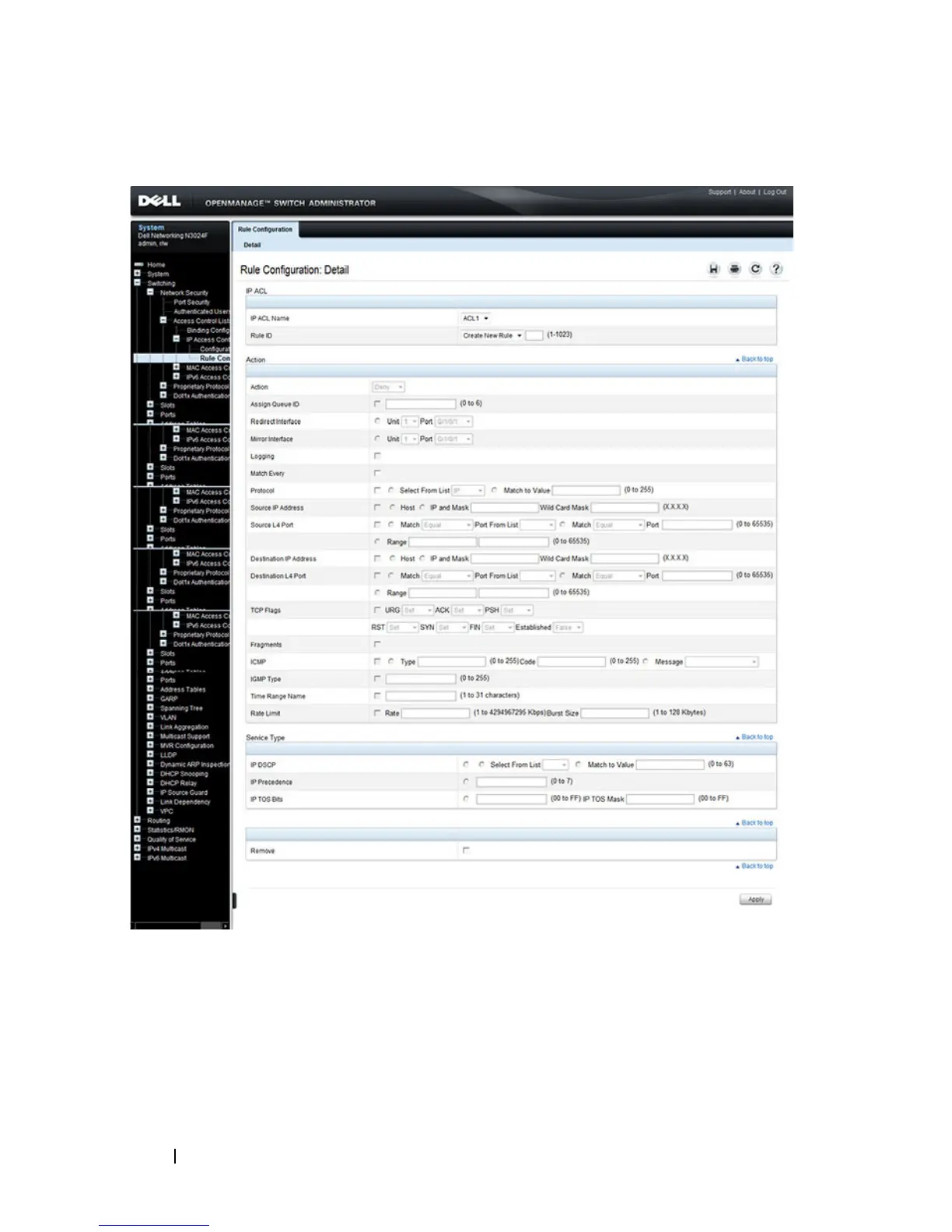This screenshot has width=952, height=1232.
Task: Open the Help question mark icon
Action: pyautogui.click(x=776, y=269)
